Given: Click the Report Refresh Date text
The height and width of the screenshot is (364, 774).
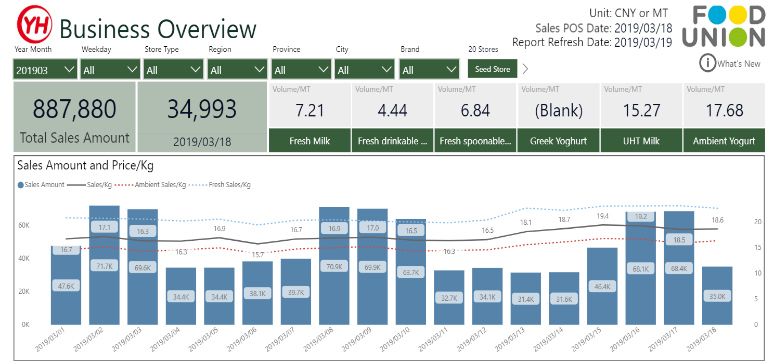Looking at the screenshot, I should click(x=592, y=42).
